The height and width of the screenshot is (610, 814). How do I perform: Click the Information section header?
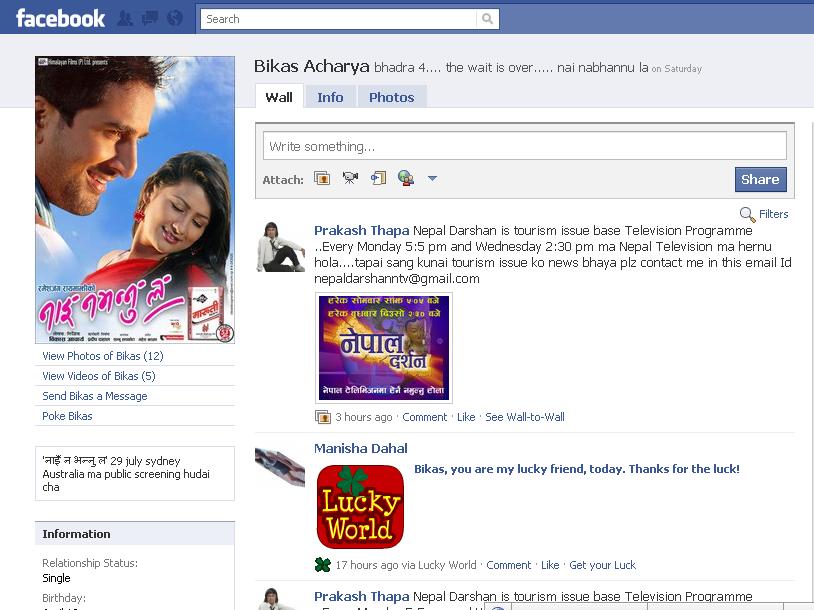135,534
